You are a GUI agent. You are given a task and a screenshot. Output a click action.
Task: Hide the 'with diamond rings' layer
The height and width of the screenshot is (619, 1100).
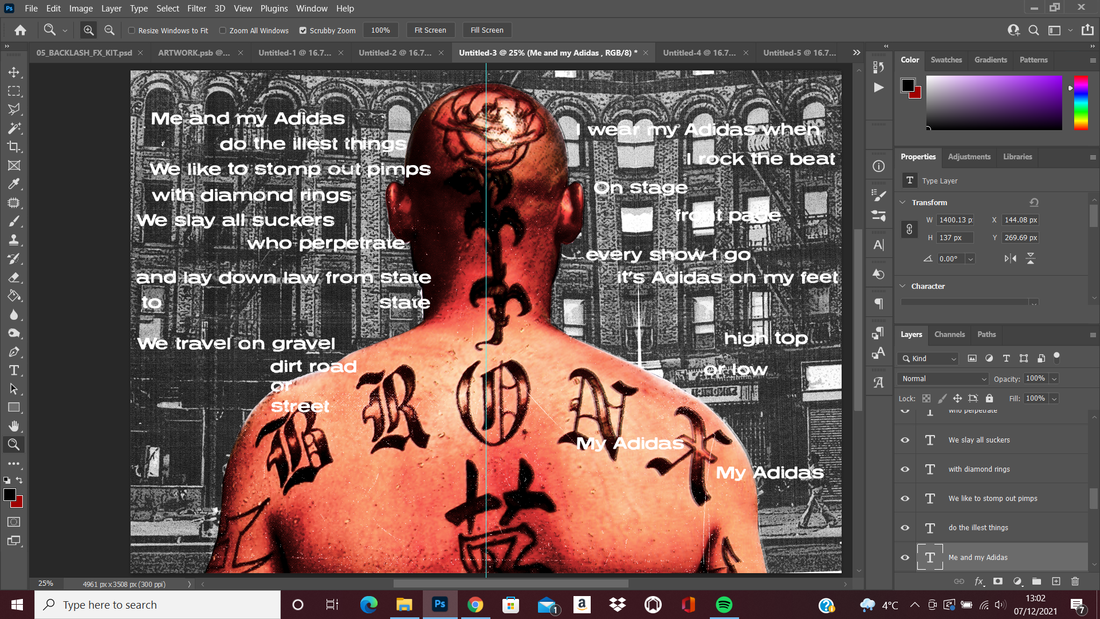905,470
